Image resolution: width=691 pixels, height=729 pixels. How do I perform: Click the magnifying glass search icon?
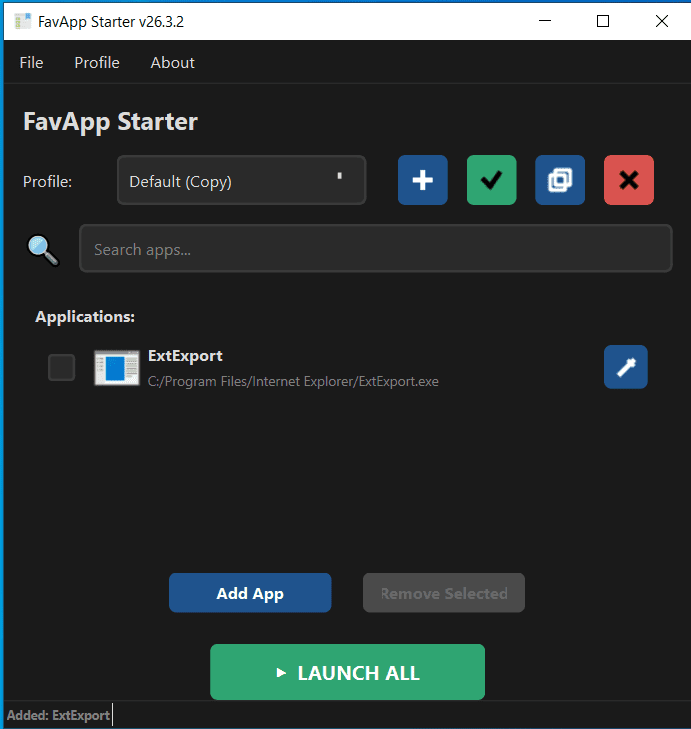(x=43, y=250)
